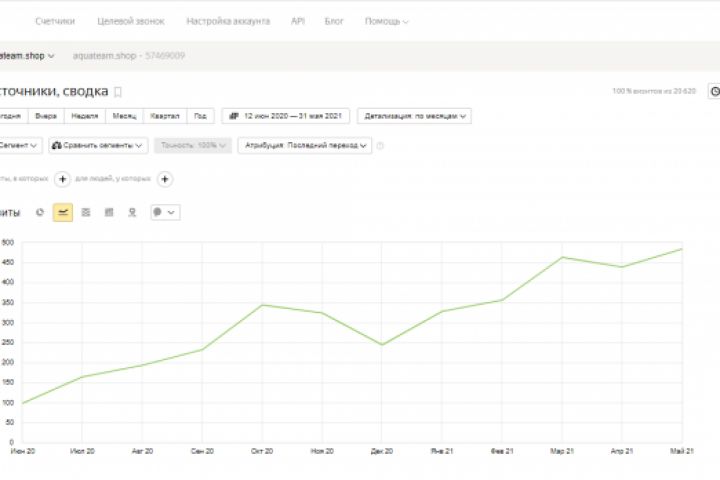
Task: Choose the bar chart view icon
Action: 109,212
